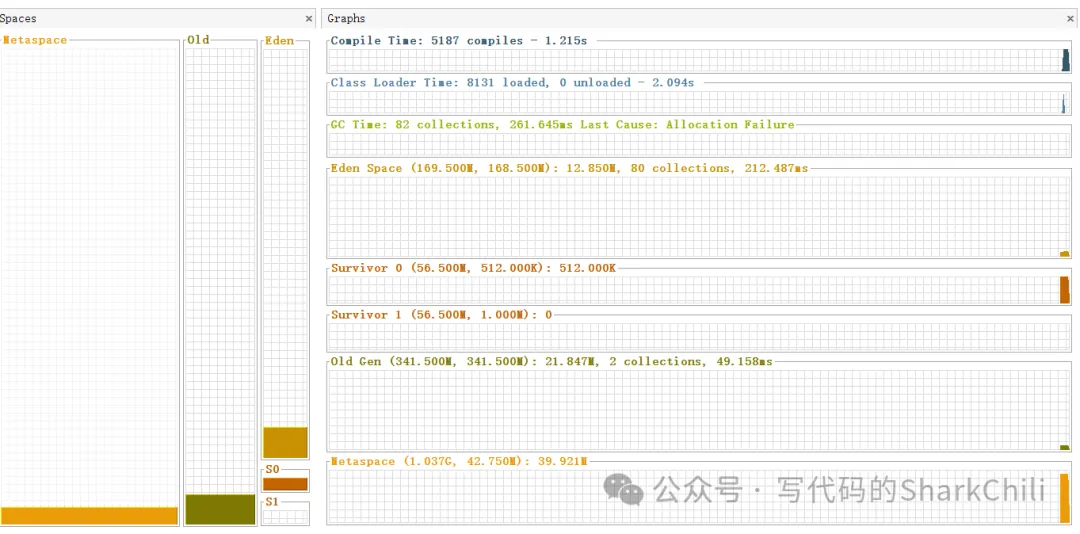Viewport: 1080px width, 534px height.
Task: Close the Graphs panel
Action: point(1070,18)
